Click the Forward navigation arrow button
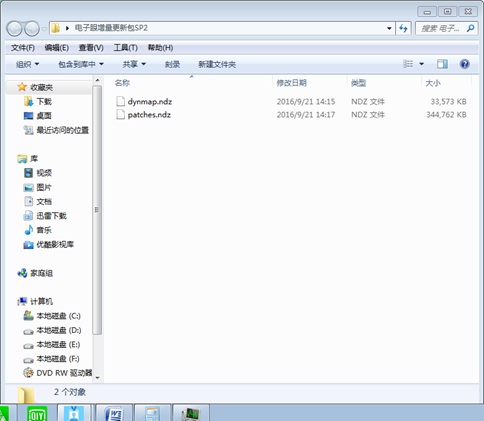 [32, 29]
